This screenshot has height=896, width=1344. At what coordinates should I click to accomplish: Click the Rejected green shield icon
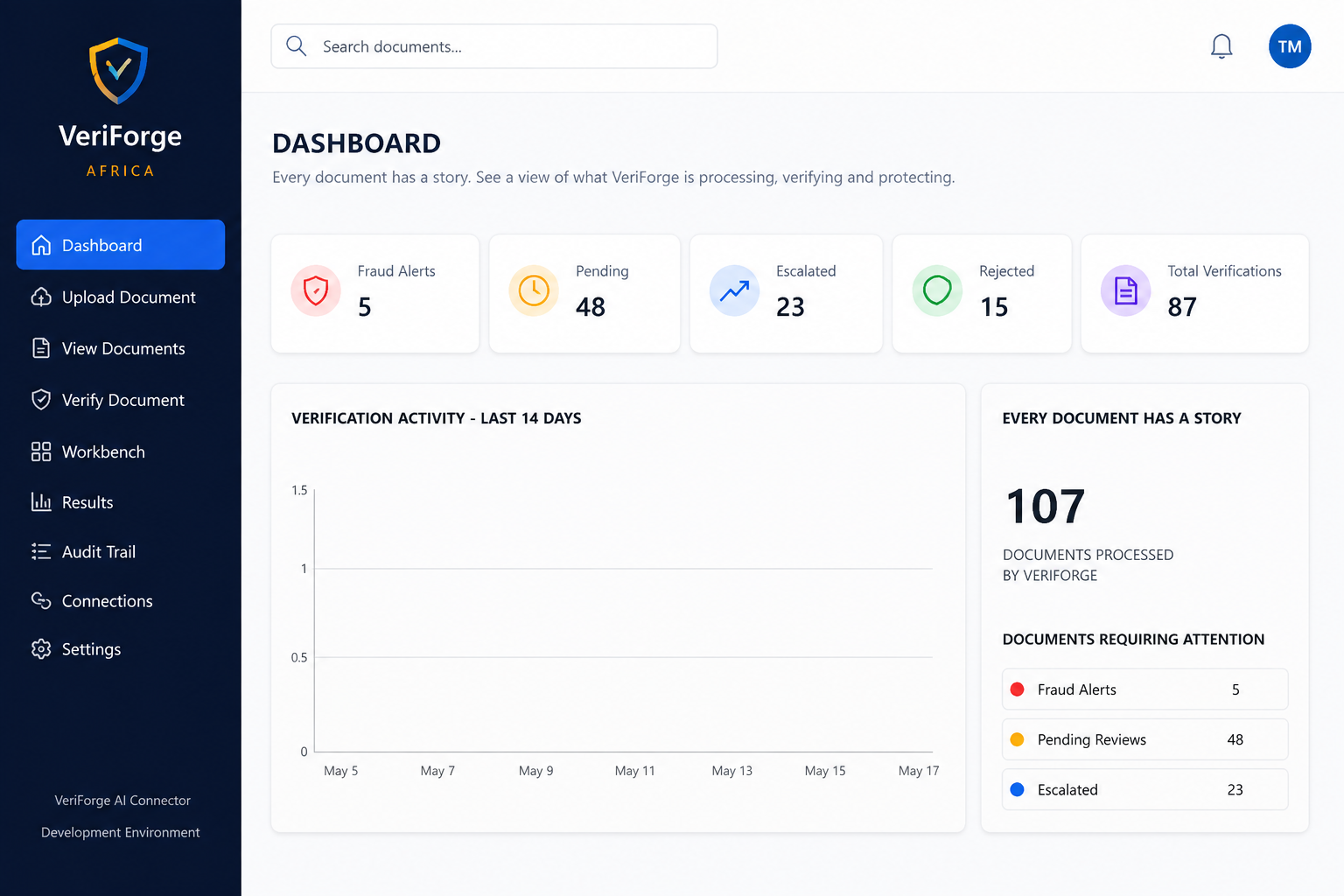(x=937, y=290)
